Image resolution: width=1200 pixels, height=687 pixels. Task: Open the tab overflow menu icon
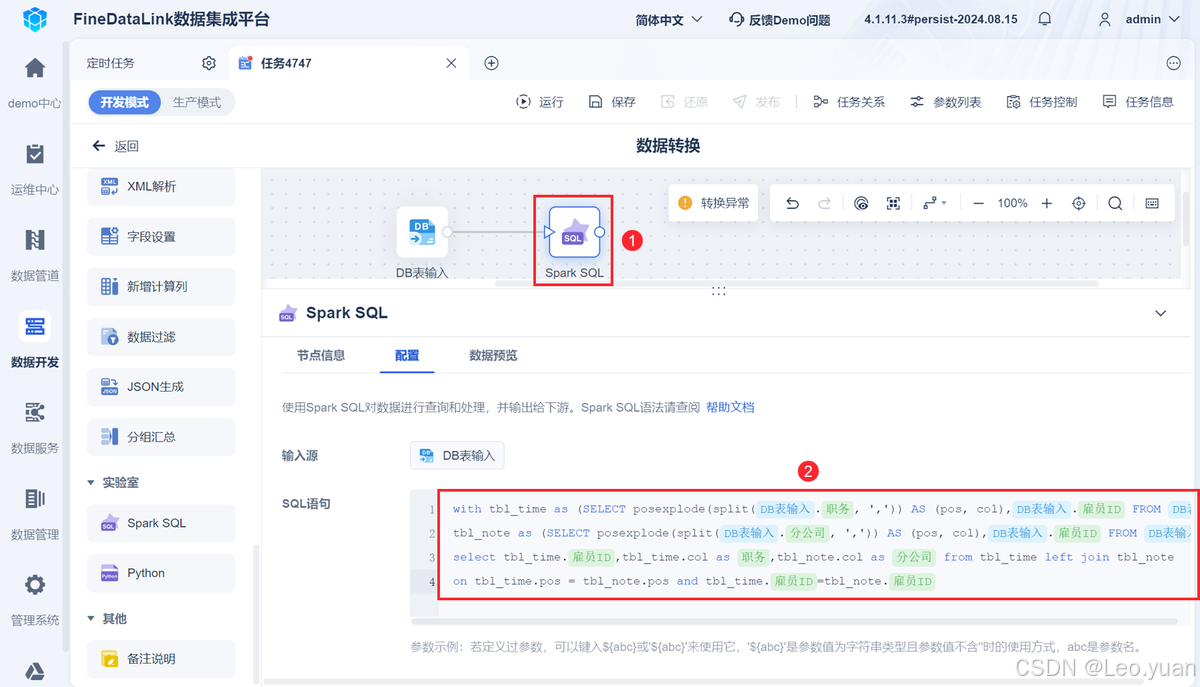click(1174, 63)
